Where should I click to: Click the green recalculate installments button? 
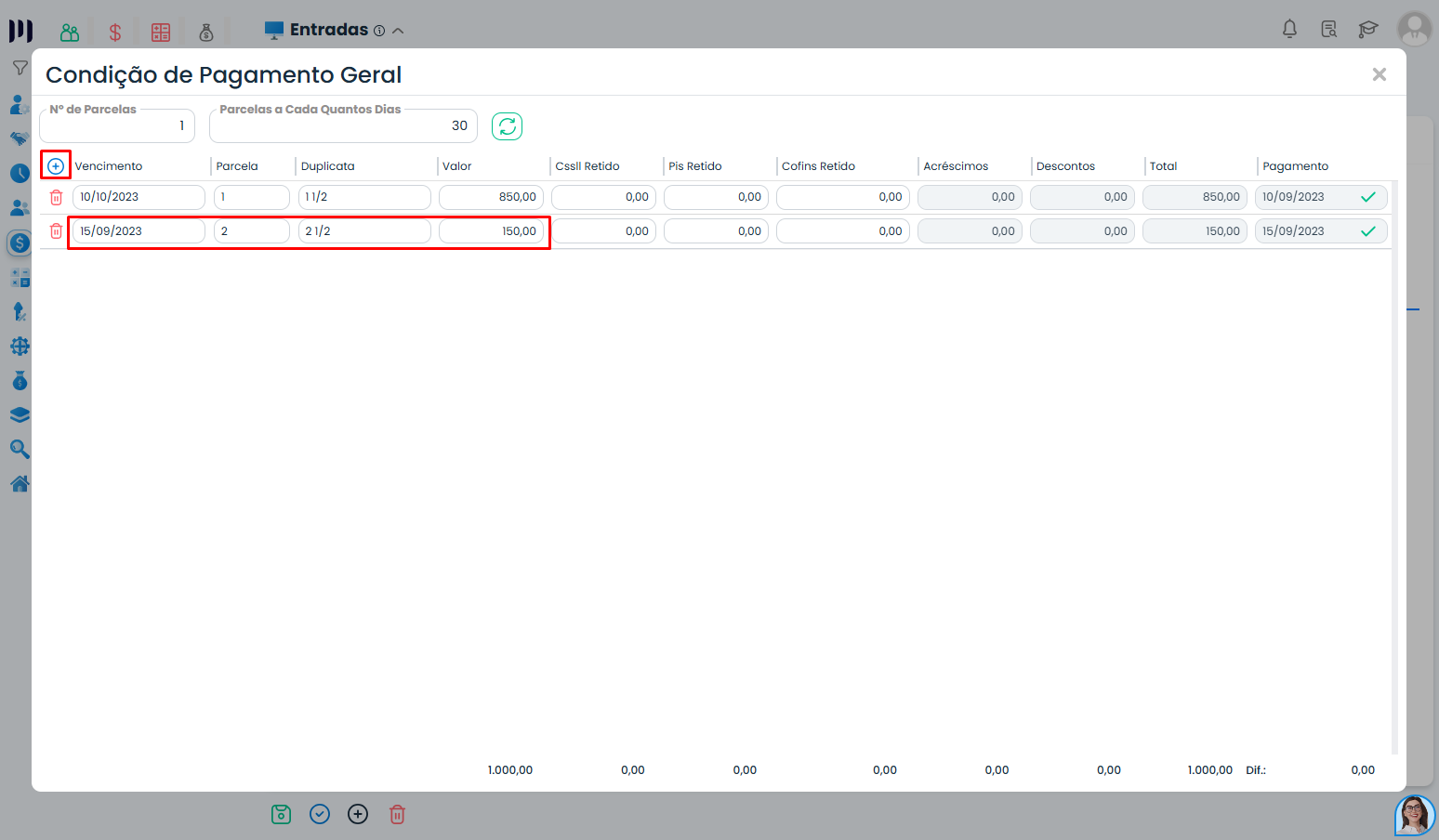[x=507, y=126]
